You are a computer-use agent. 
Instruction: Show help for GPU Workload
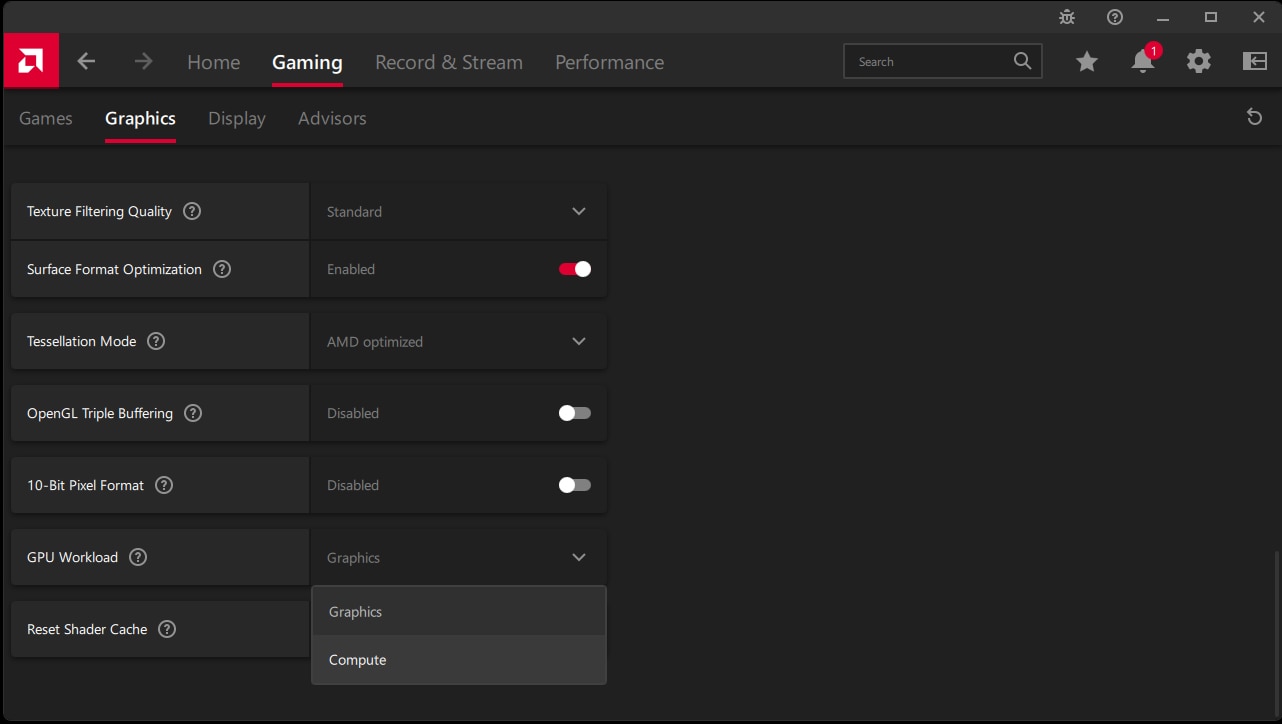(138, 557)
